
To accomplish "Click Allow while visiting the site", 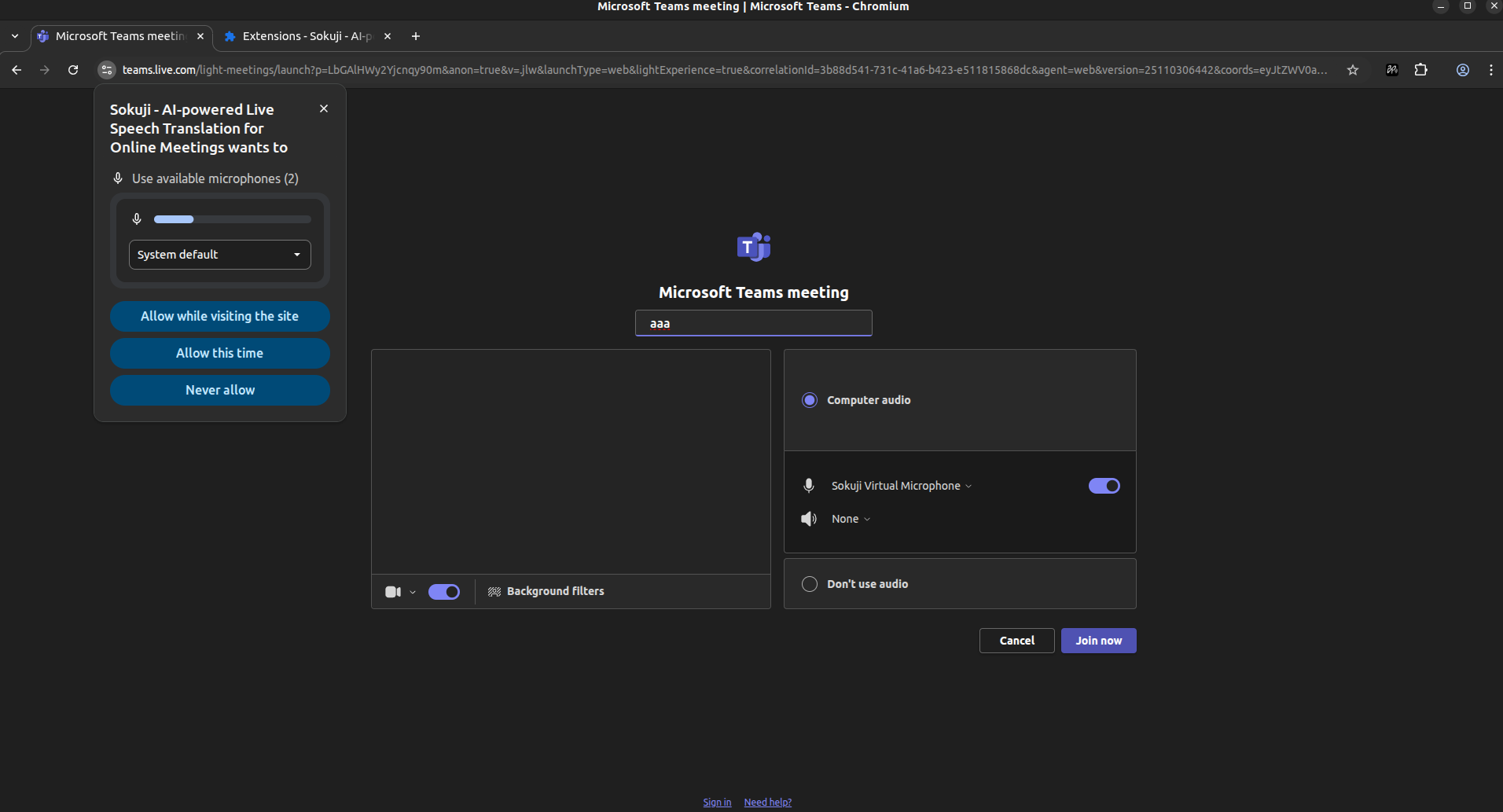I will click(220, 316).
